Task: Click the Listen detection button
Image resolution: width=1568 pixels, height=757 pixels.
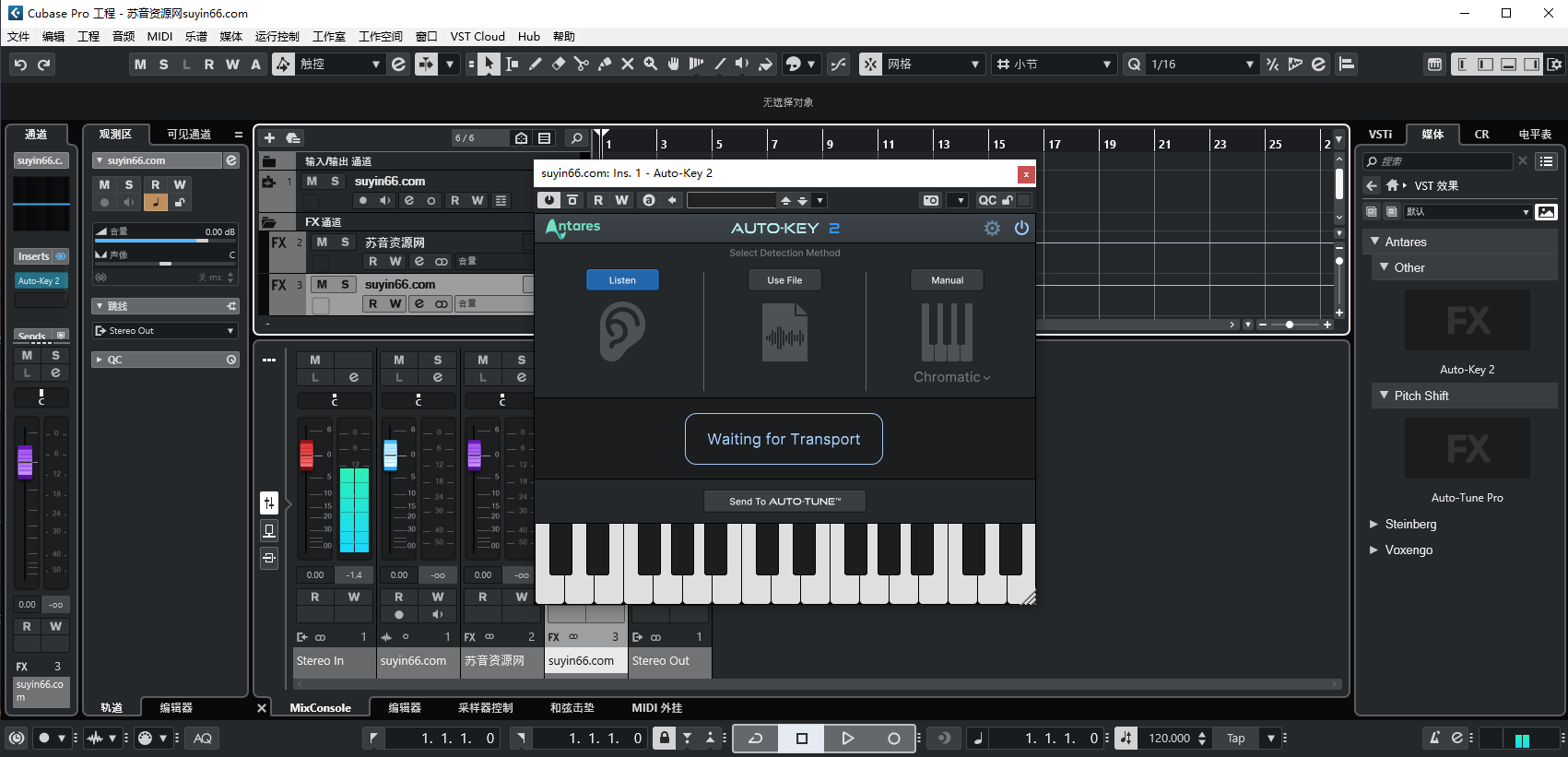Action: coord(622,280)
